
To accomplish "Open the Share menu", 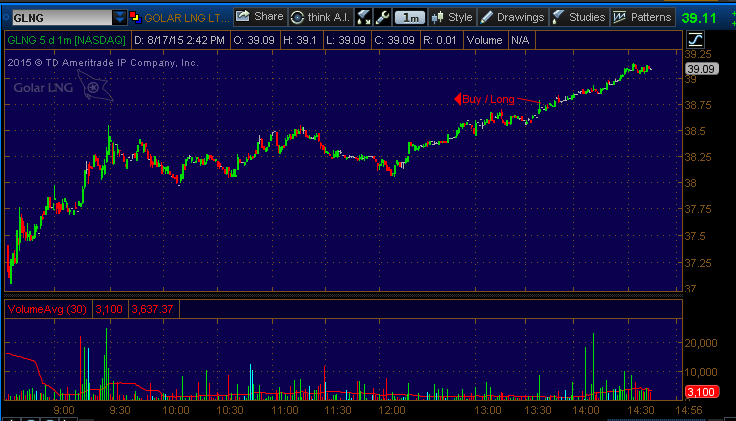I will [x=260, y=17].
